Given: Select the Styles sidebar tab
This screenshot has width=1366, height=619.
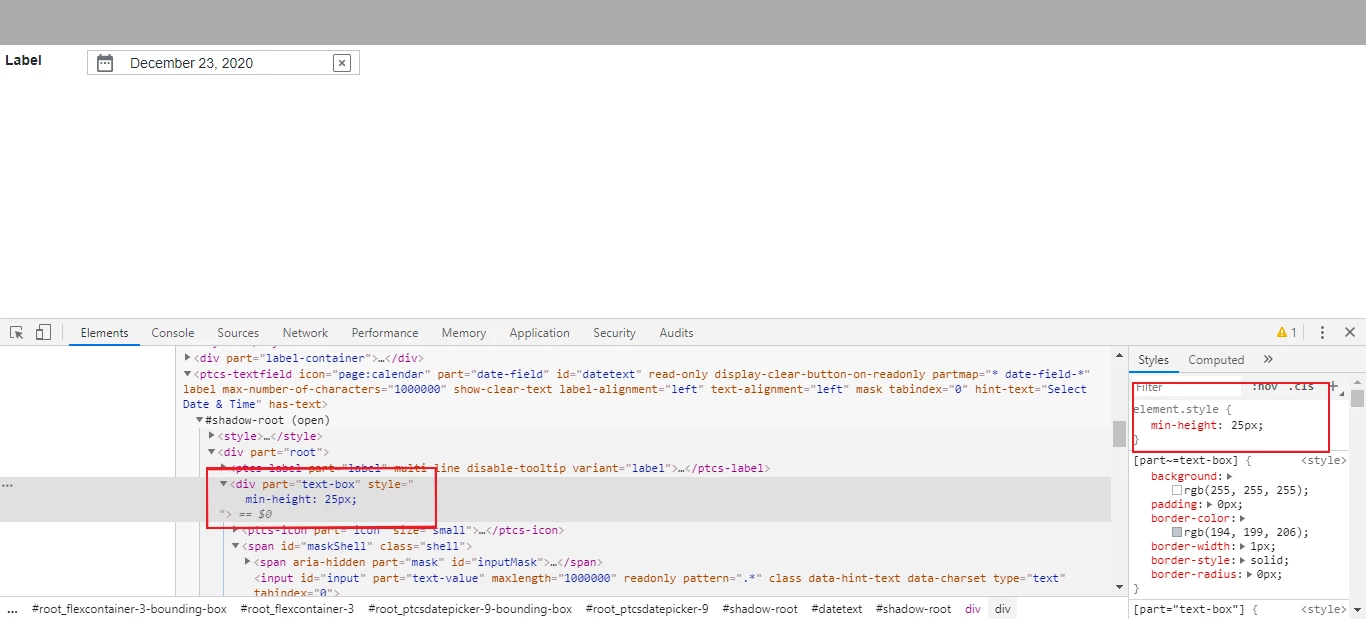Looking at the screenshot, I should click(x=1153, y=360).
